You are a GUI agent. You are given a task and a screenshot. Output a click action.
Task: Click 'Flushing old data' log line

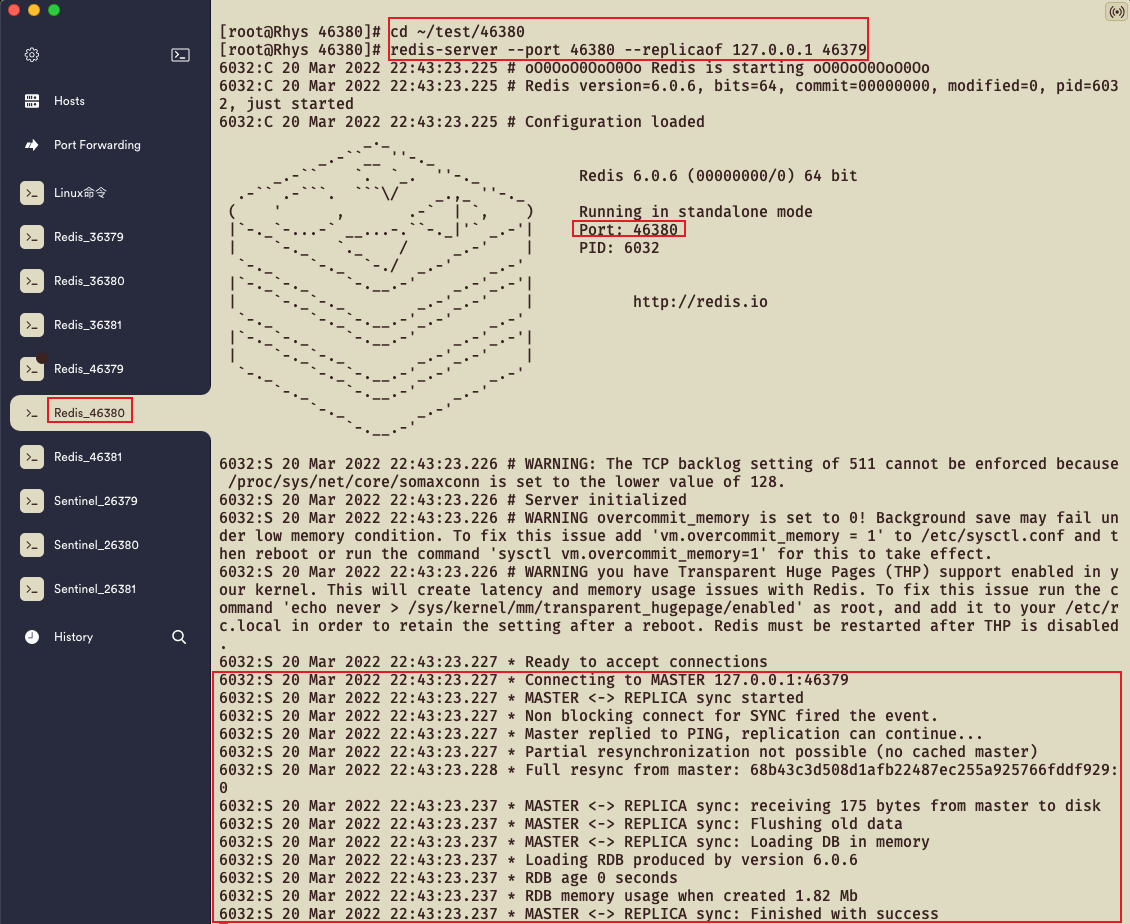point(561,824)
